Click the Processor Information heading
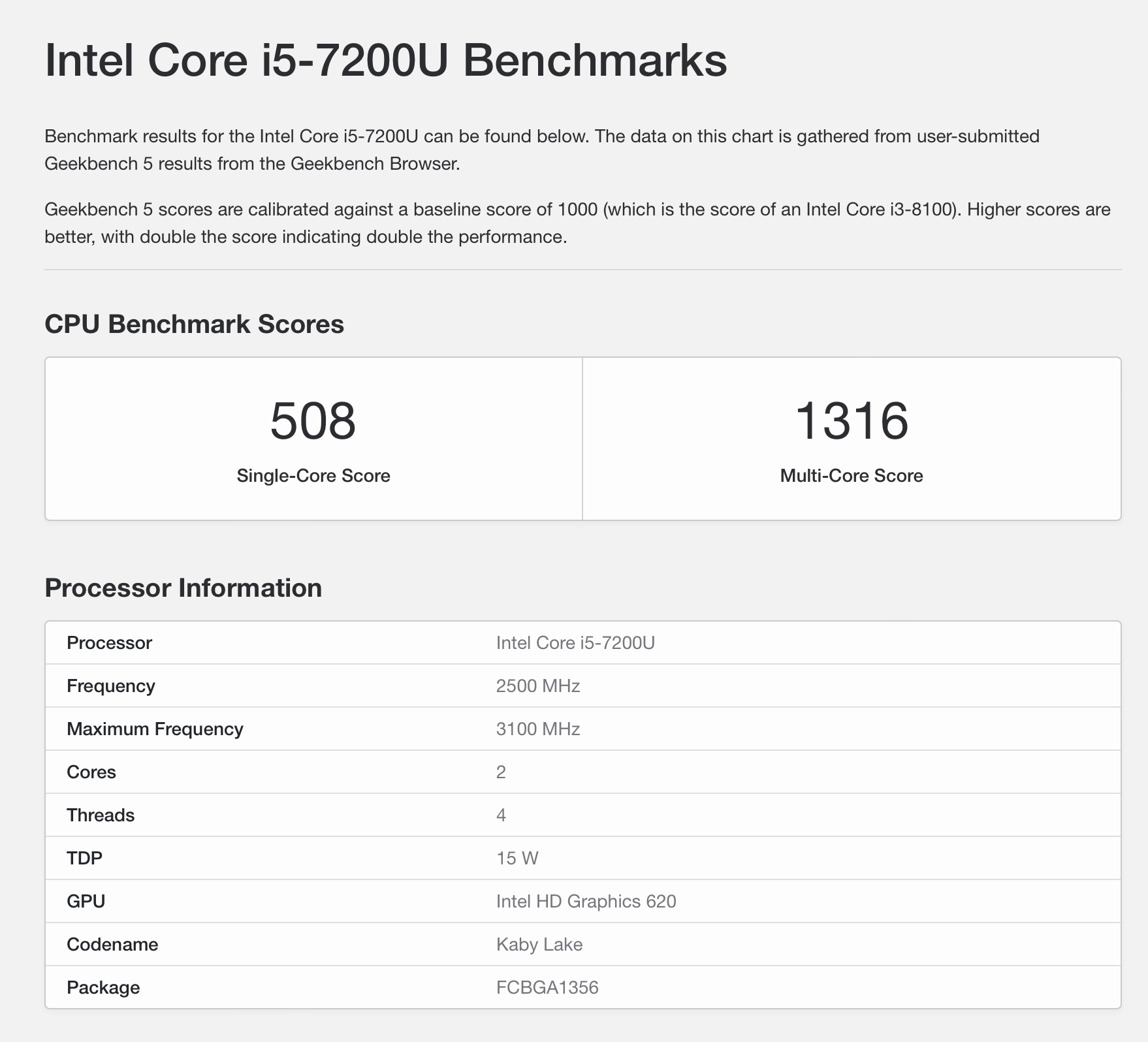This screenshot has width=1148, height=1042. (183, 588)
